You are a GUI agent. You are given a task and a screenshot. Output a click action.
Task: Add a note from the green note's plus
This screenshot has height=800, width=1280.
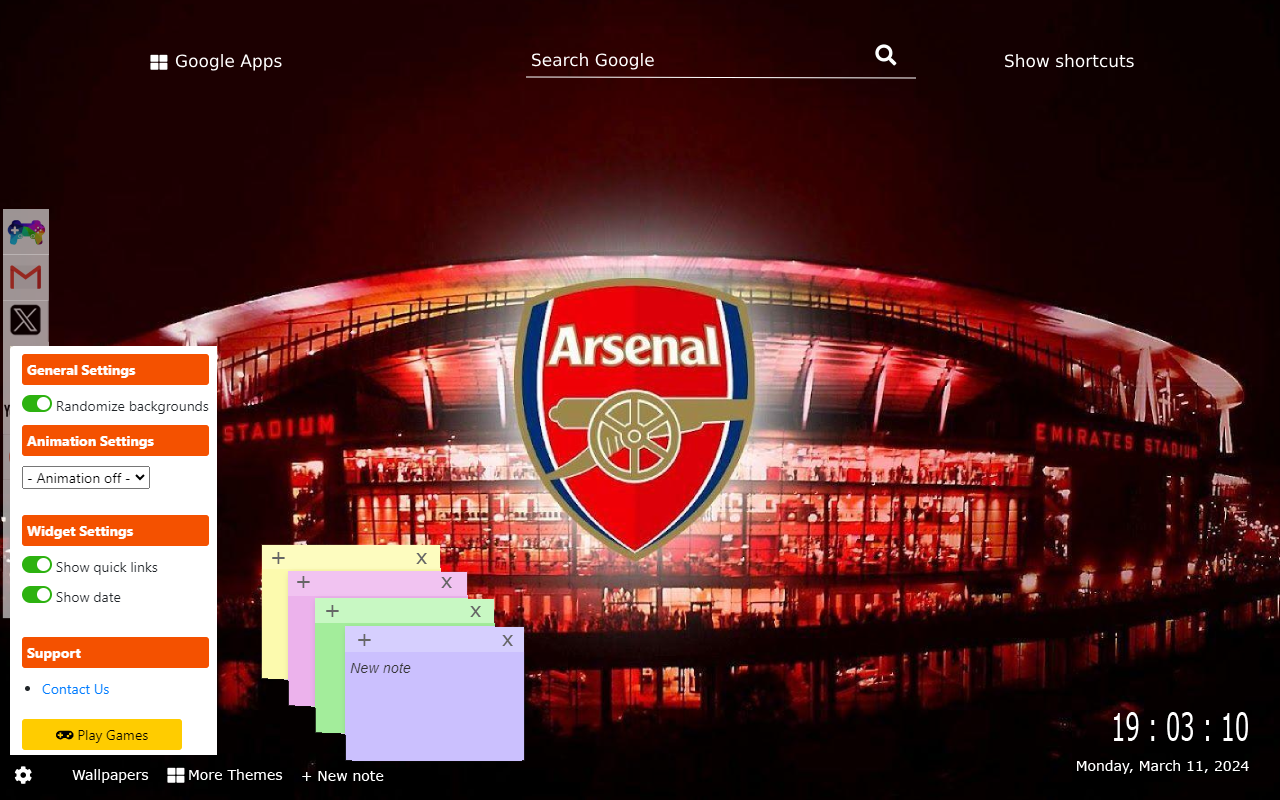click(x=332, y=611)
